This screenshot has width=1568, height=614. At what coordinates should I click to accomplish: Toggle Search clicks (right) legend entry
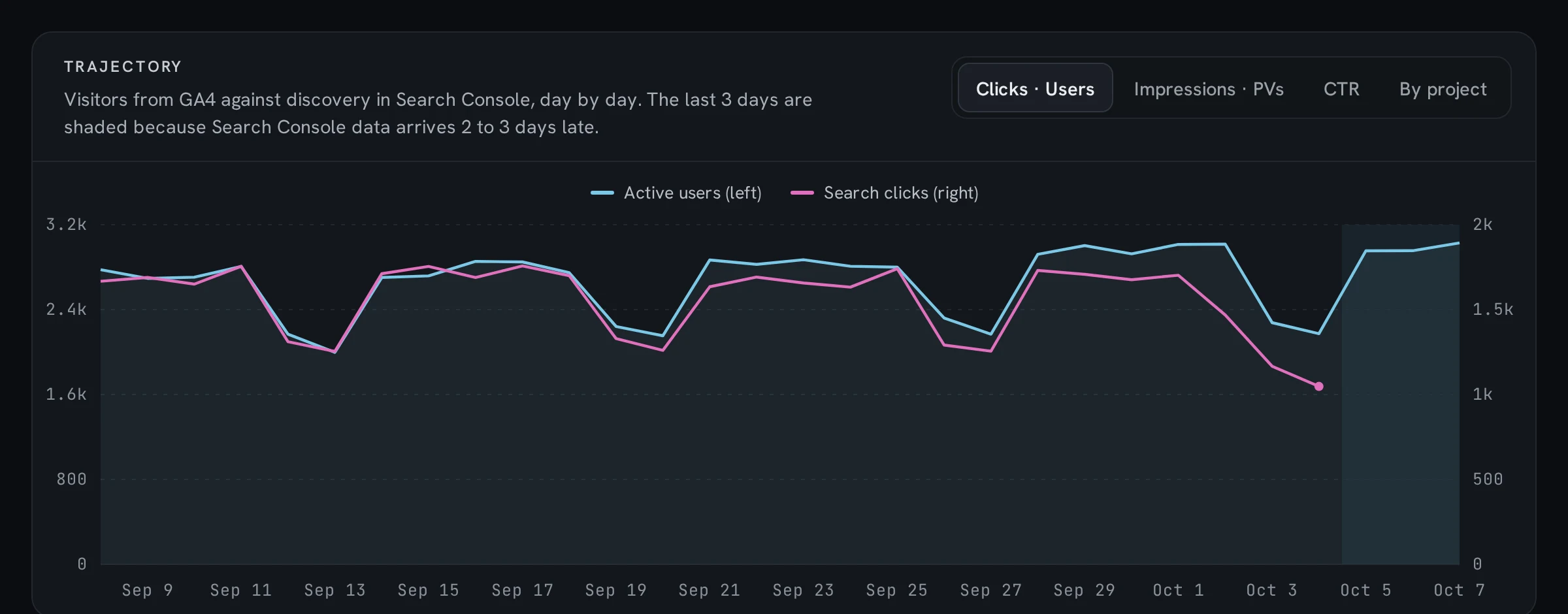click(885, 193)
